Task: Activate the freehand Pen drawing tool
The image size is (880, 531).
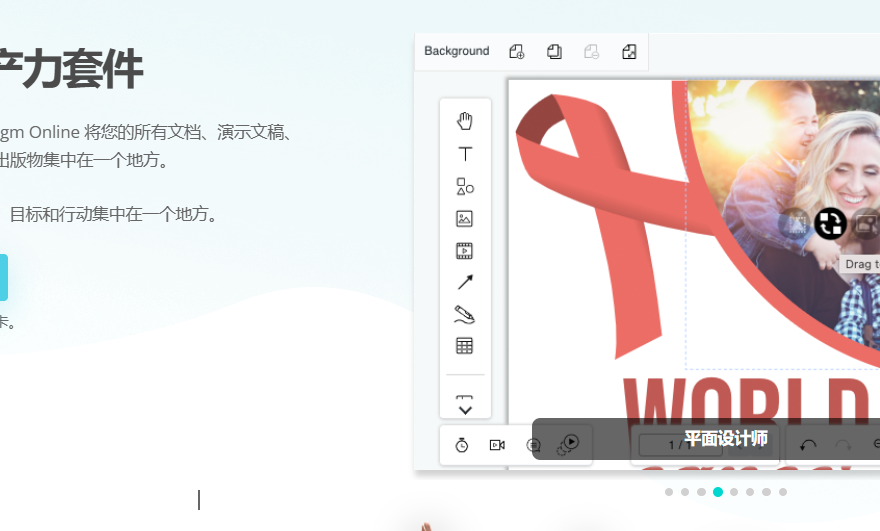Action: point(465,314)
